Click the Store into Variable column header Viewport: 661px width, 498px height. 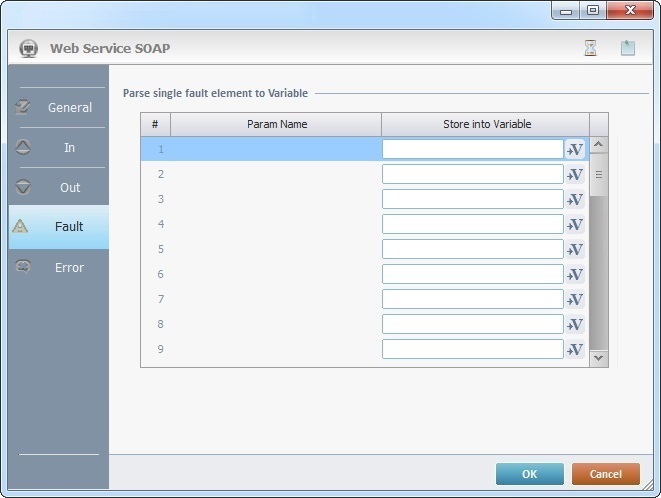486,124
